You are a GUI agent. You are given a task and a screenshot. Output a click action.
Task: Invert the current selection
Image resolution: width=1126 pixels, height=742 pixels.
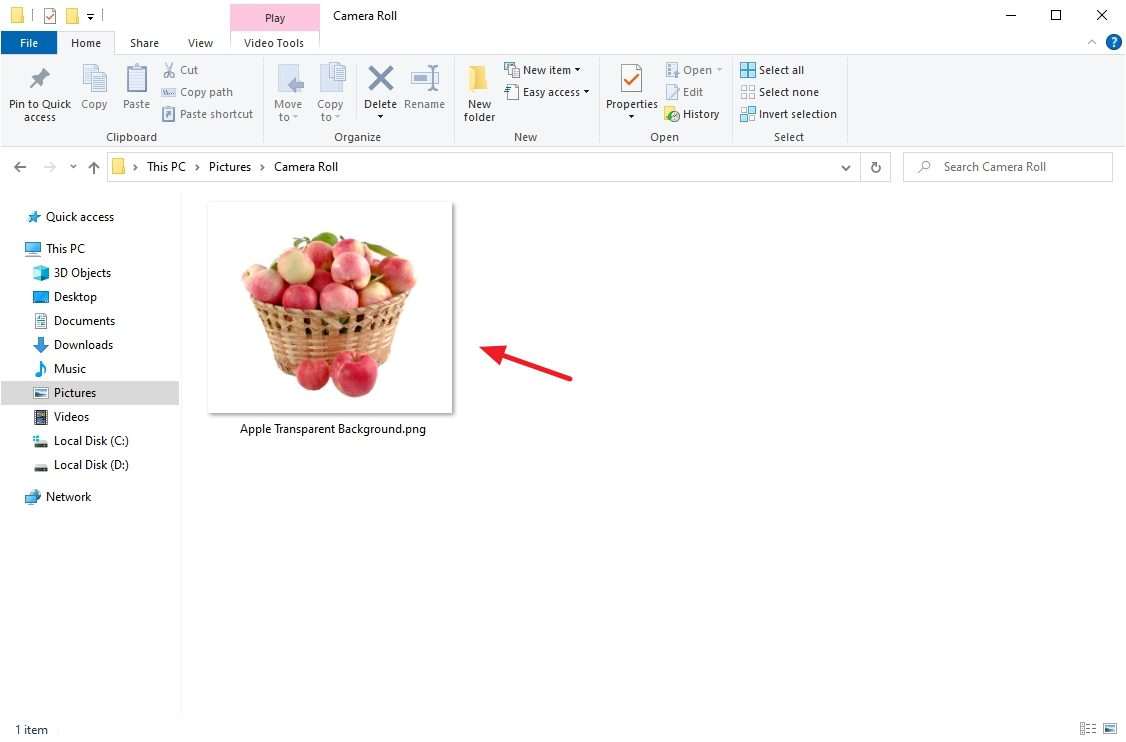[x=788, y=114]
